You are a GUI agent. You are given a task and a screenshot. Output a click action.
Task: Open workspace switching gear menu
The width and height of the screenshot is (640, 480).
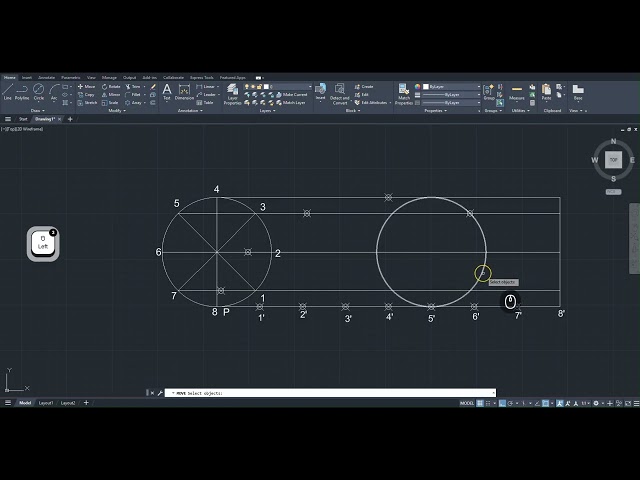[596, 403]
